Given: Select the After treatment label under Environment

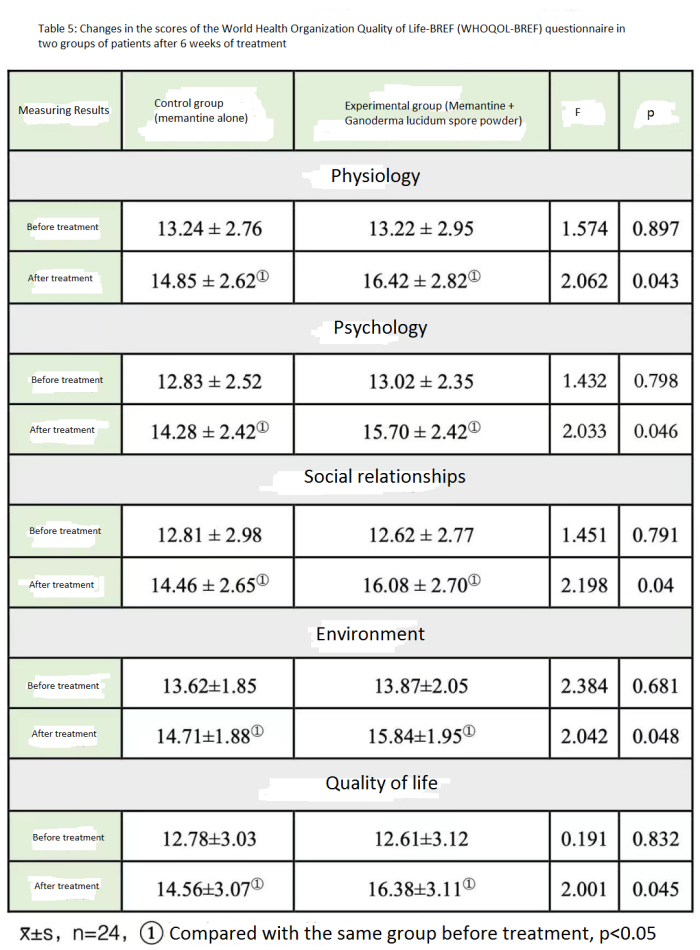Looking at the screenshot, I should (64, 734).
